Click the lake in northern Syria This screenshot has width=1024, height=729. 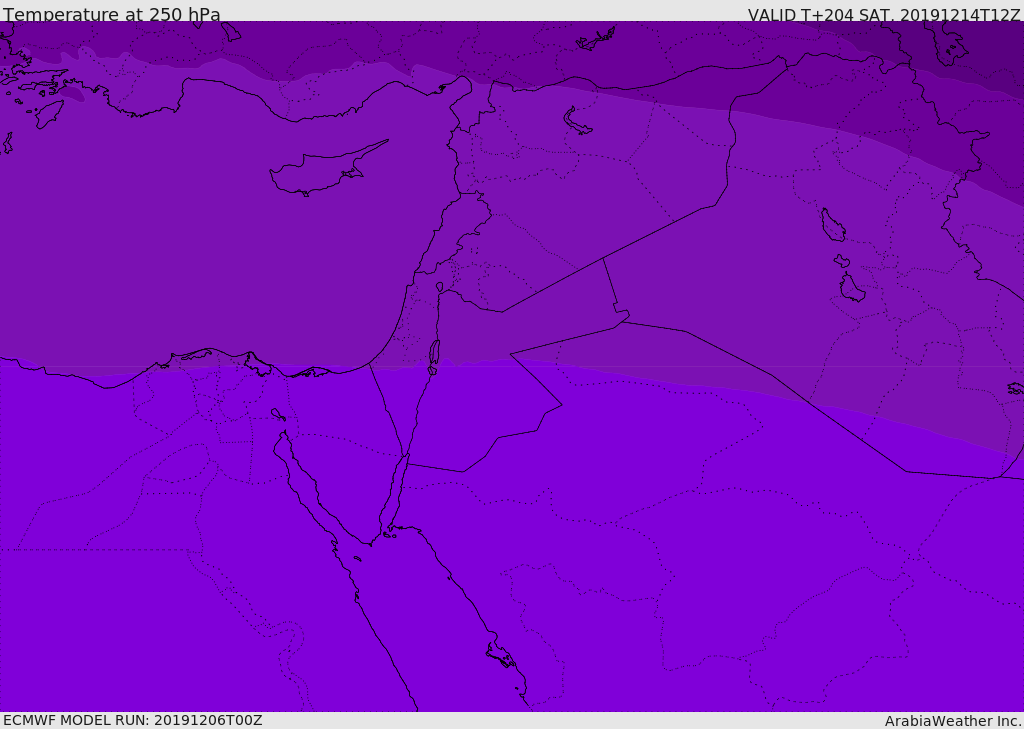pos(575,122)
